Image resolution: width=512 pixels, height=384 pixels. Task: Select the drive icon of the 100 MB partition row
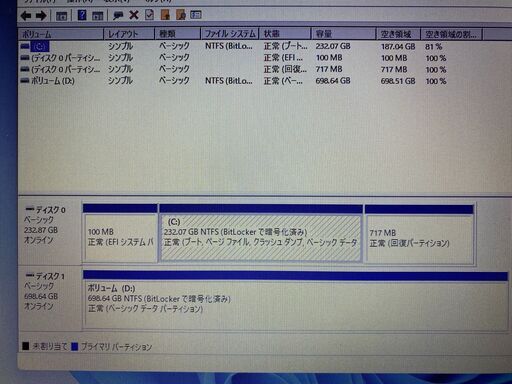(x=25, y=58)
